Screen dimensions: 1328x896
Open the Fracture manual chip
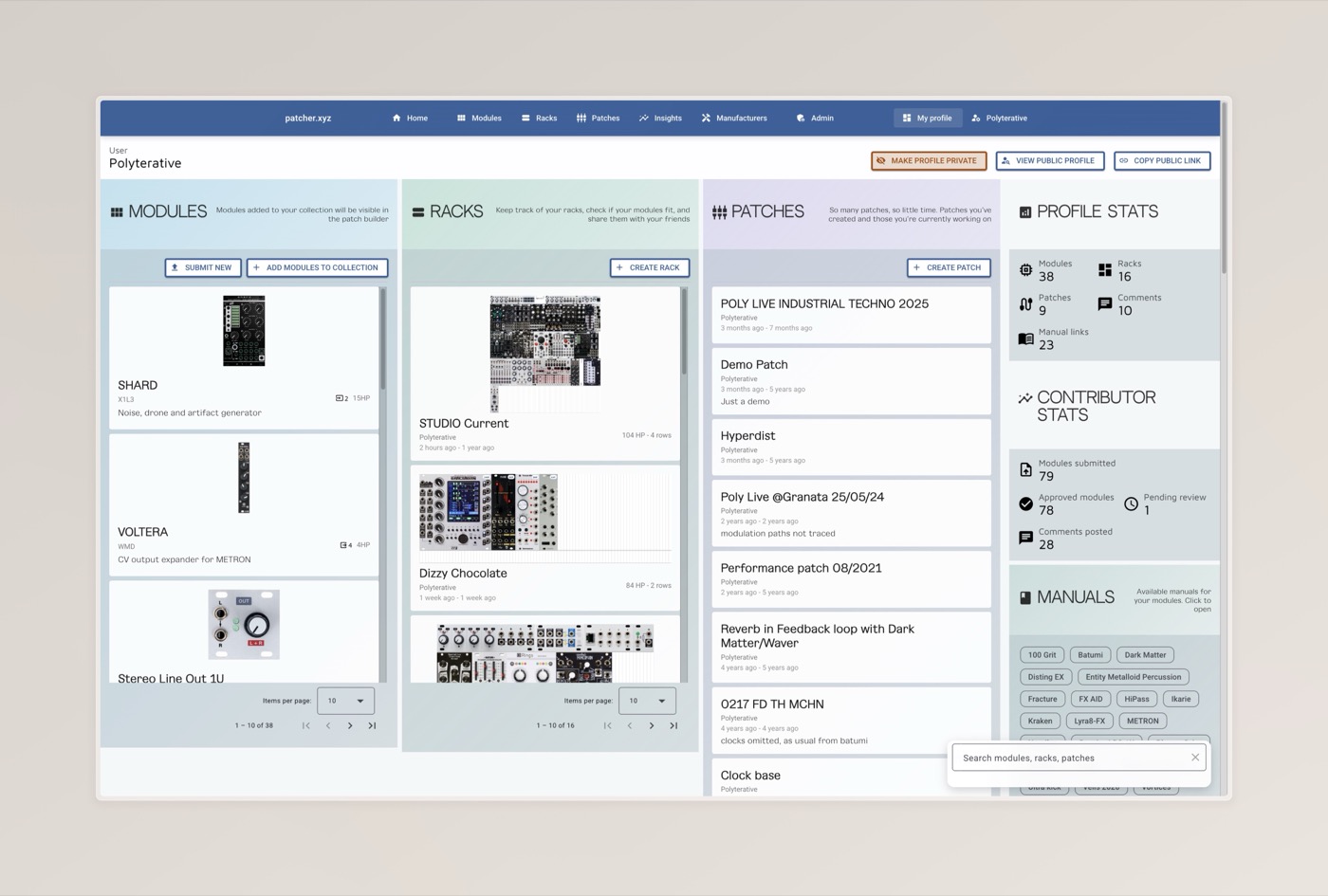pyautogui.click(x=1042, y=699)
